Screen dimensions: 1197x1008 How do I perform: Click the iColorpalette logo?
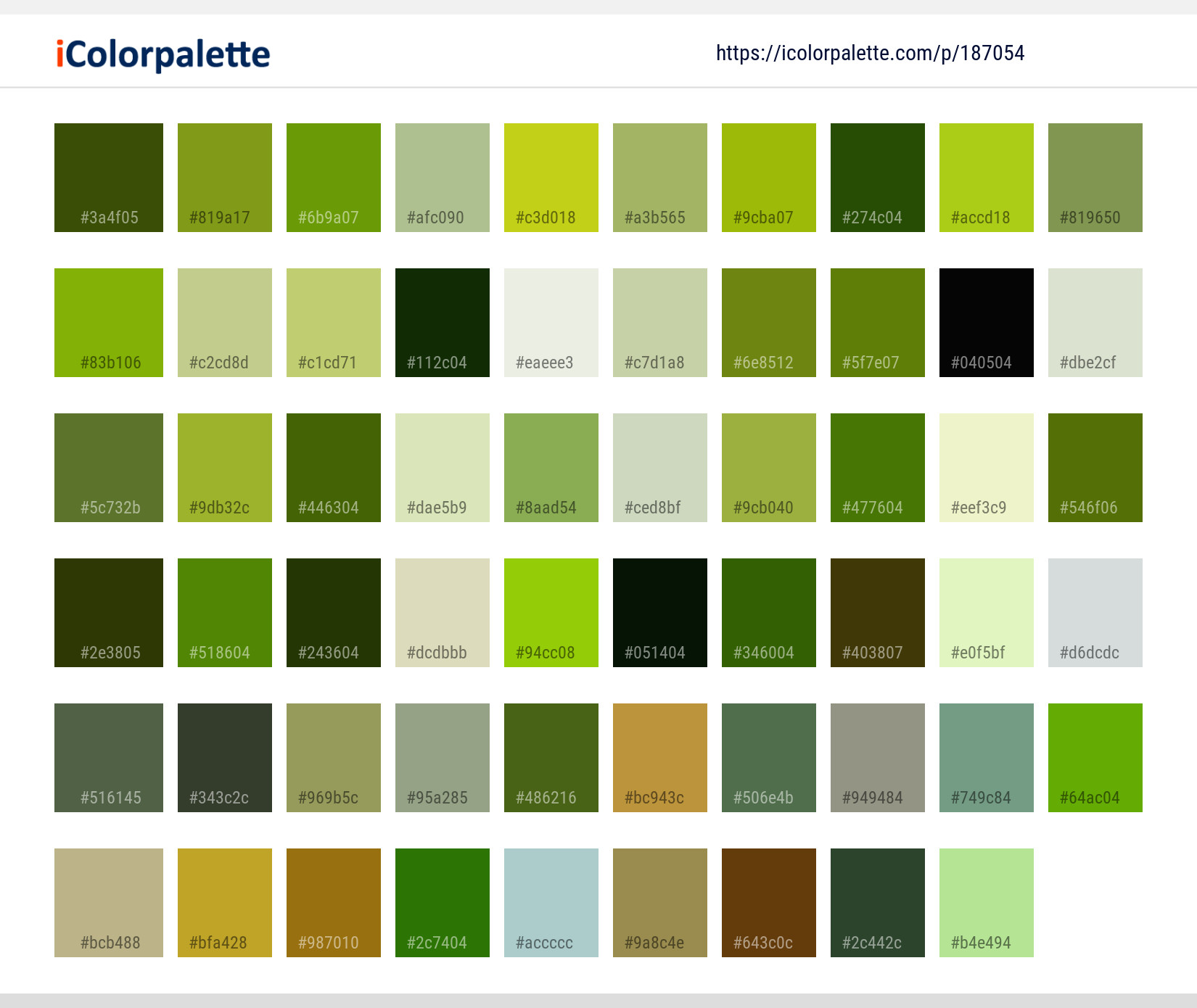pyautogui.click(x=163, y=54)
